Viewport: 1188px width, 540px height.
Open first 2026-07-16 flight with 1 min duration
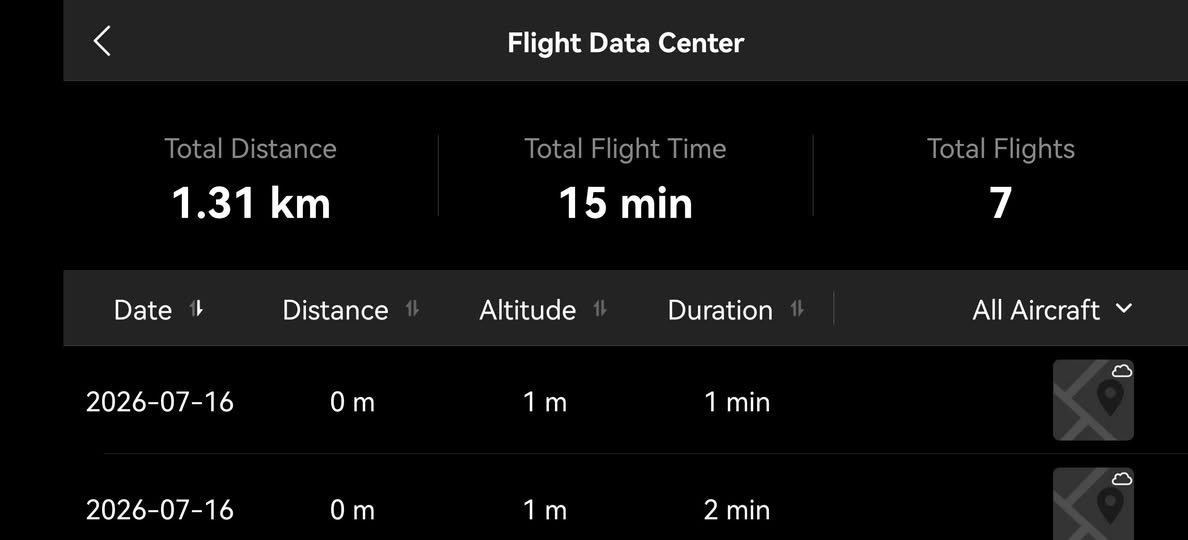626,401
